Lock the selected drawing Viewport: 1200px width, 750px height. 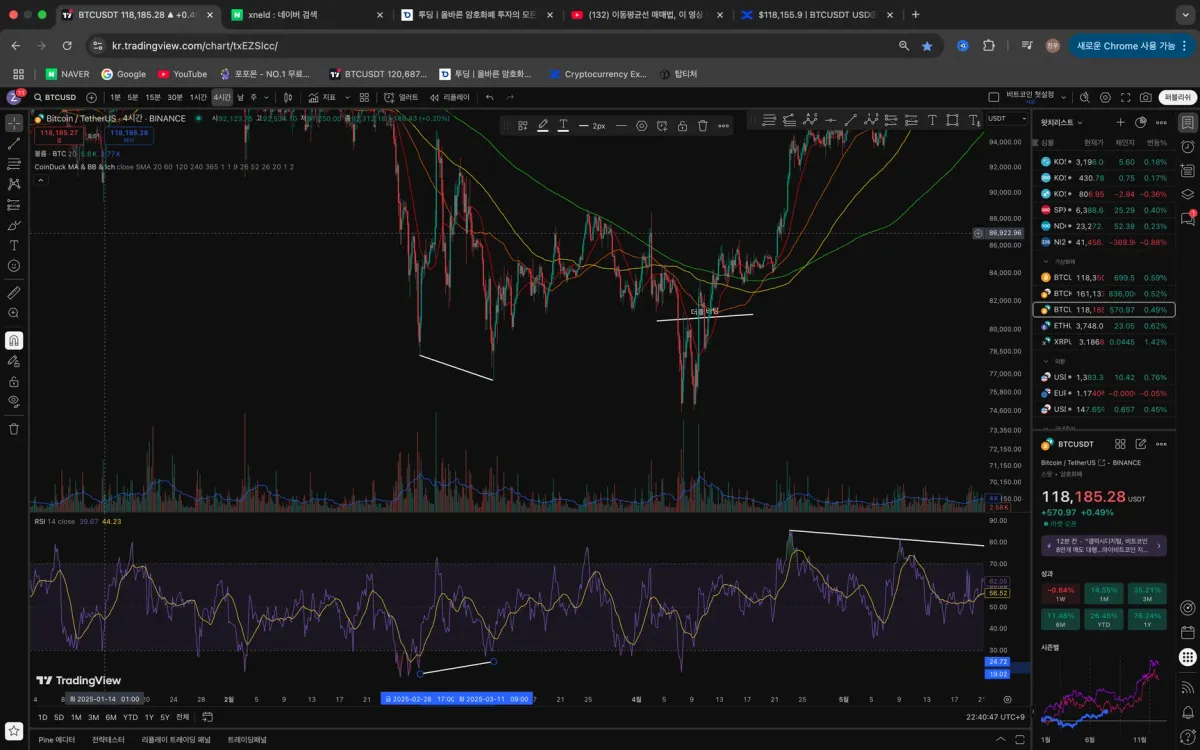[682, 125]
